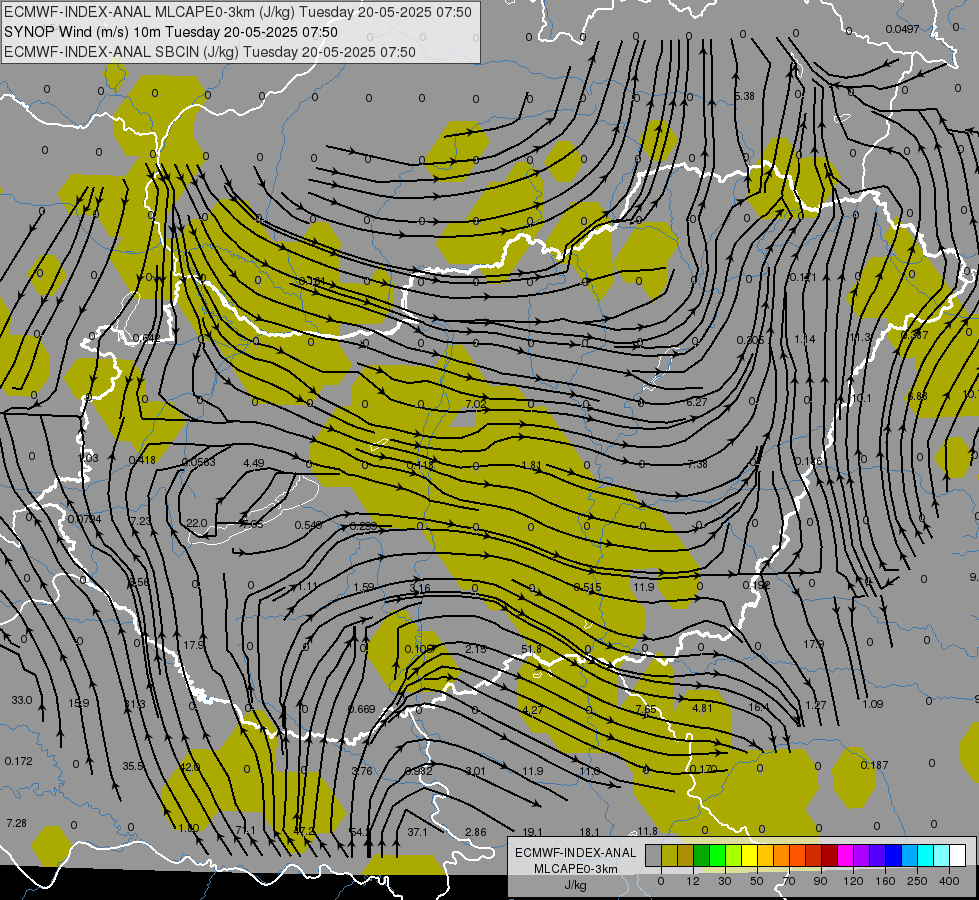979x900 pixels.
Task: Click the legend scale label 50
Action: click(x=756, y=881)
